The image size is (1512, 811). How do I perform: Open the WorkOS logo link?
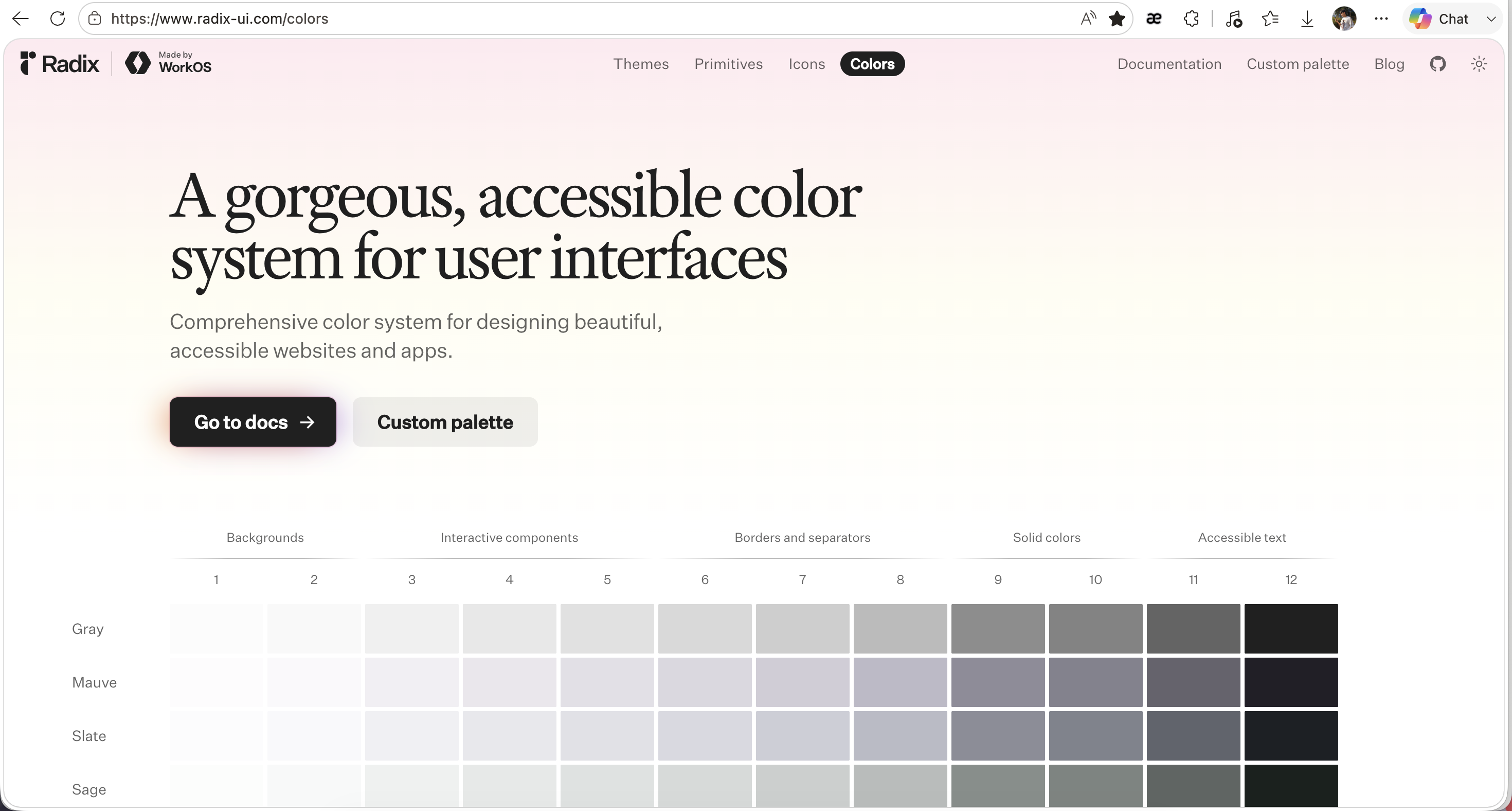(x=169, y=63)
